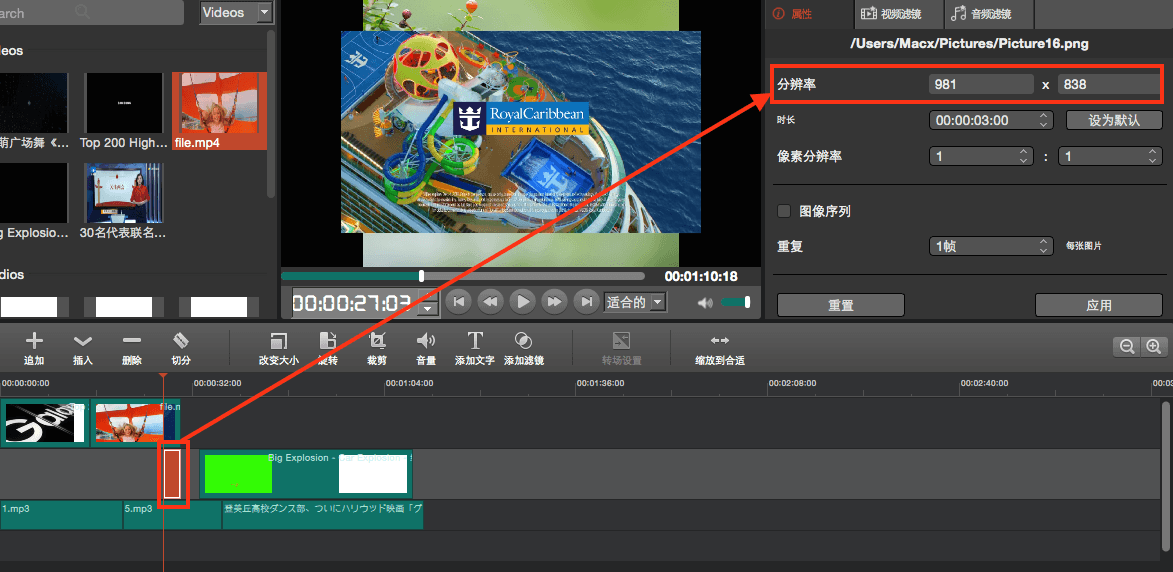Viewport: 1173px width, 572px height.
Task: Adjust the duration 00:00:03:00 stepper arrows
Action: click(x=1044, y=120)
